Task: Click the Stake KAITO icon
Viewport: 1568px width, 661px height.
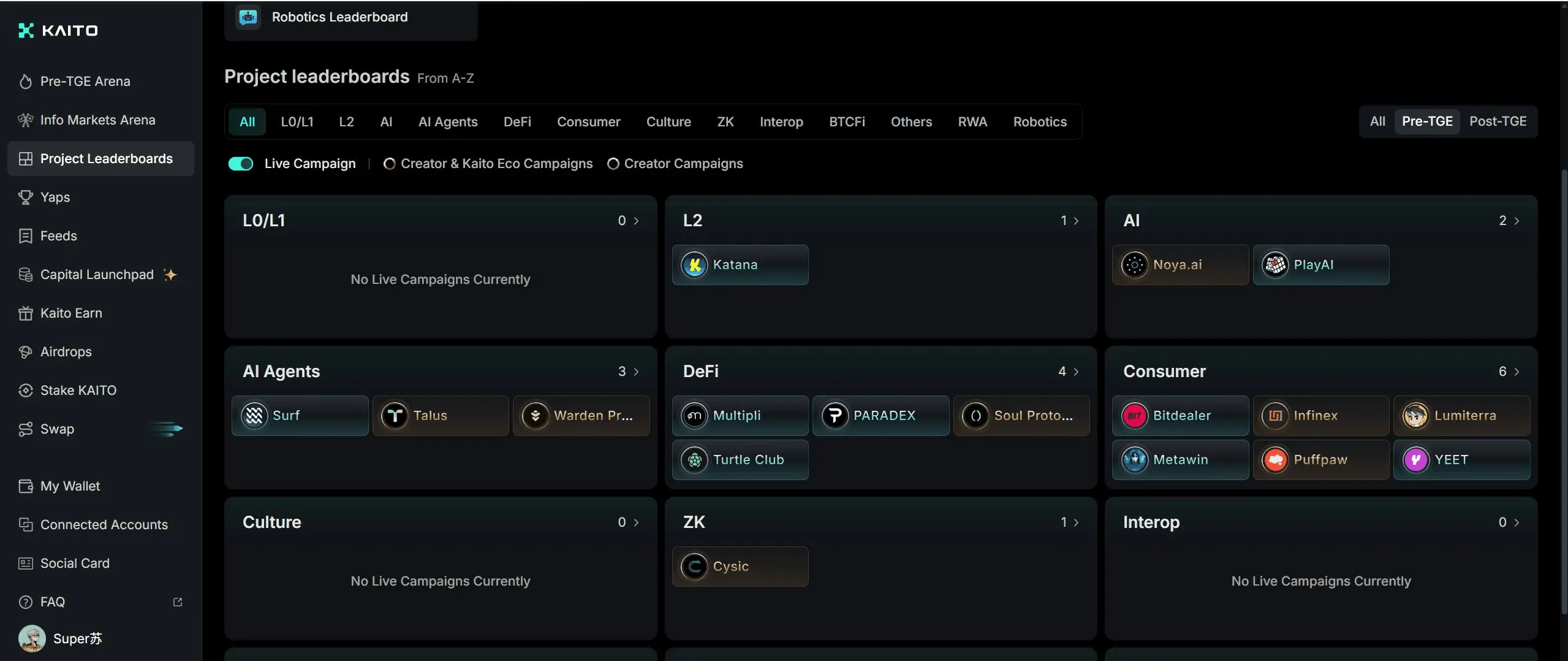Action: 25,391
